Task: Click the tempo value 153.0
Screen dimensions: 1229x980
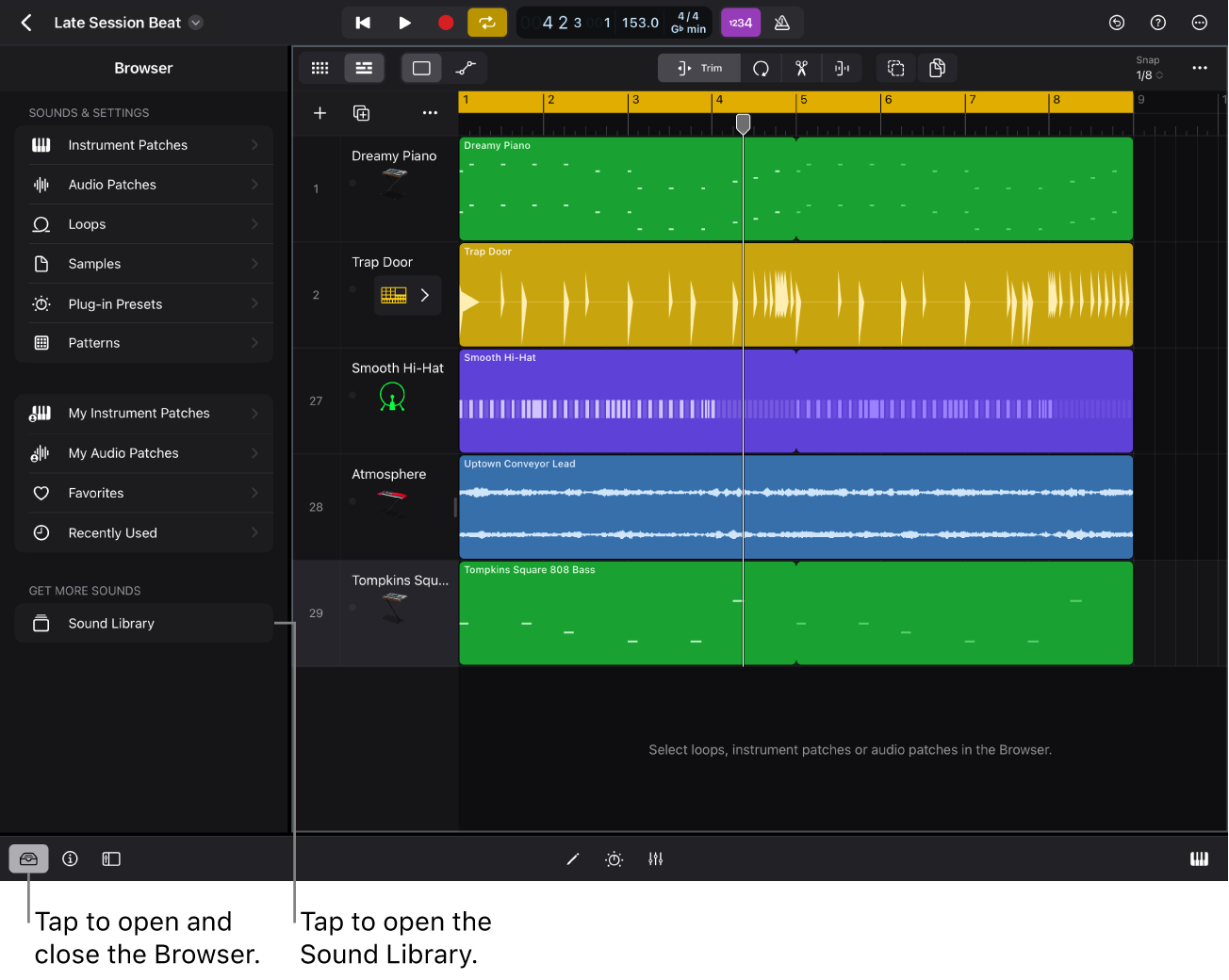Action: pyautogui.click(x=640, y=23)
